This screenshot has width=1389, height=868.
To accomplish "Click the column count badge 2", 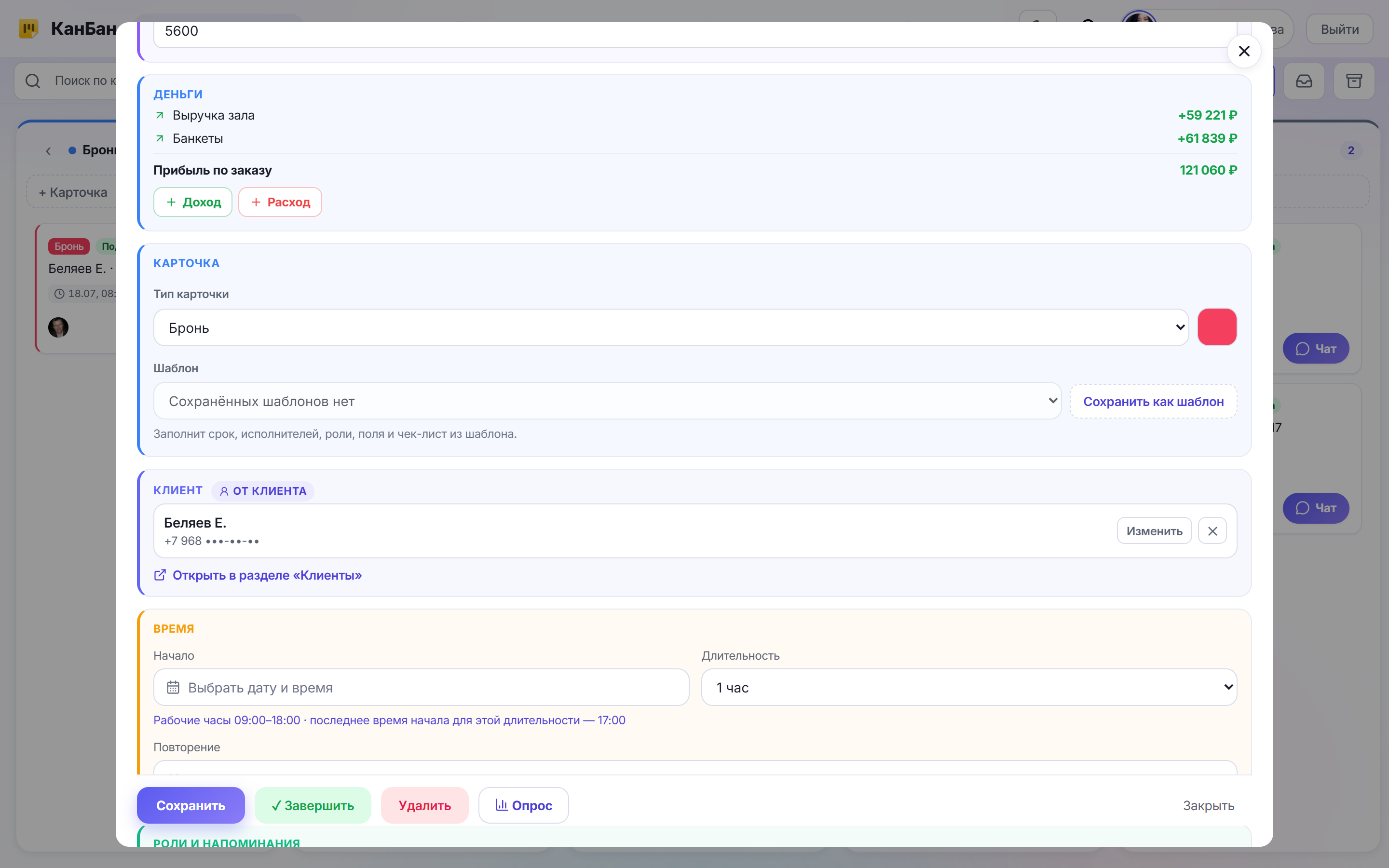I will [1350, 150].
